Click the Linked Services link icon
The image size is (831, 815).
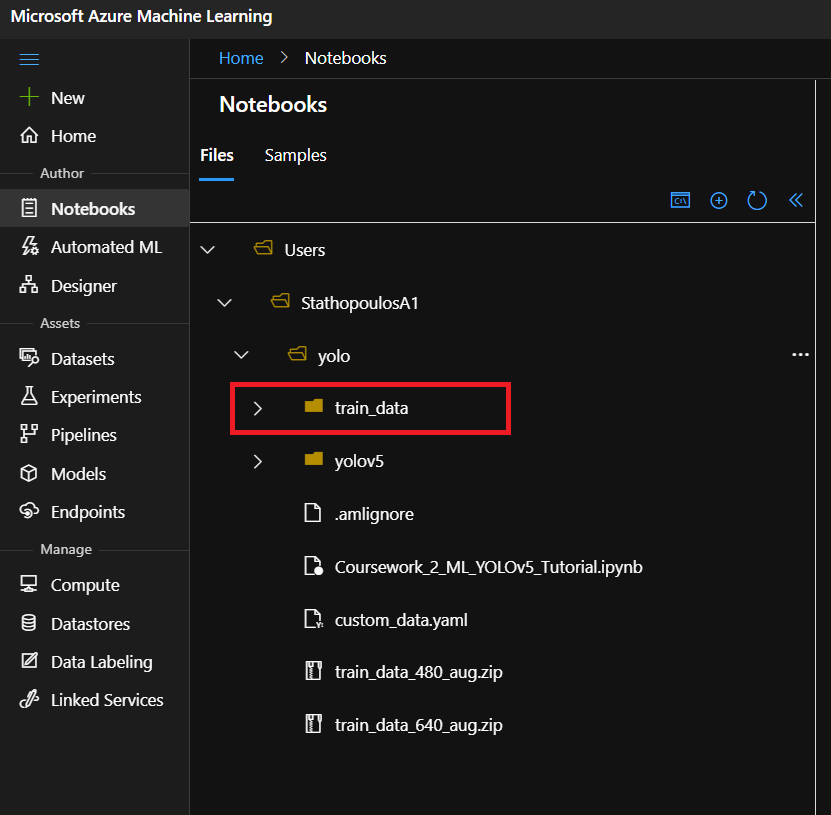[x=29, y=699]
